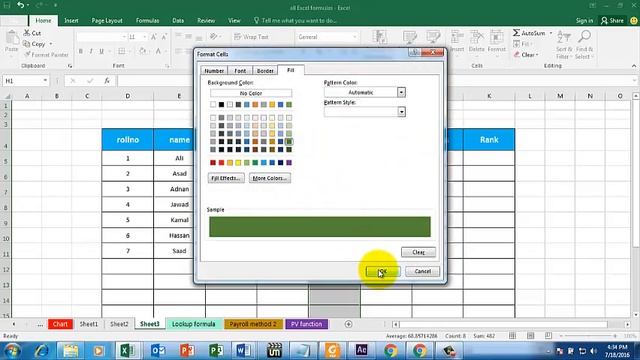
Task: Pick purple swatch in standard colors
Action: click(289, 163)
